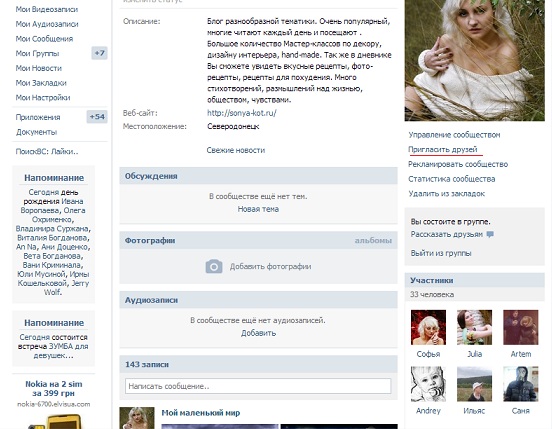Viewport: 552px width, 429px height.
Task: Open Статистика сообщества
Action: (x=452, y=179)
